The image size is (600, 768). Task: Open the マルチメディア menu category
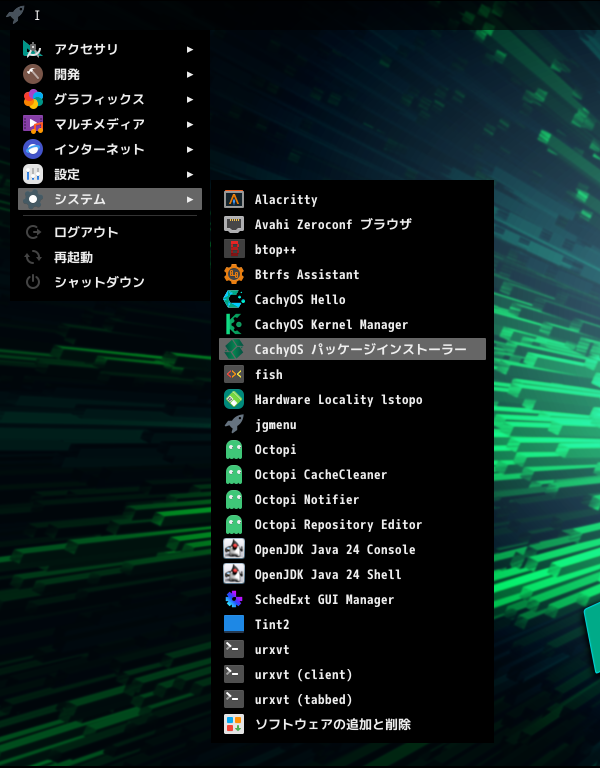click(110, 124)
